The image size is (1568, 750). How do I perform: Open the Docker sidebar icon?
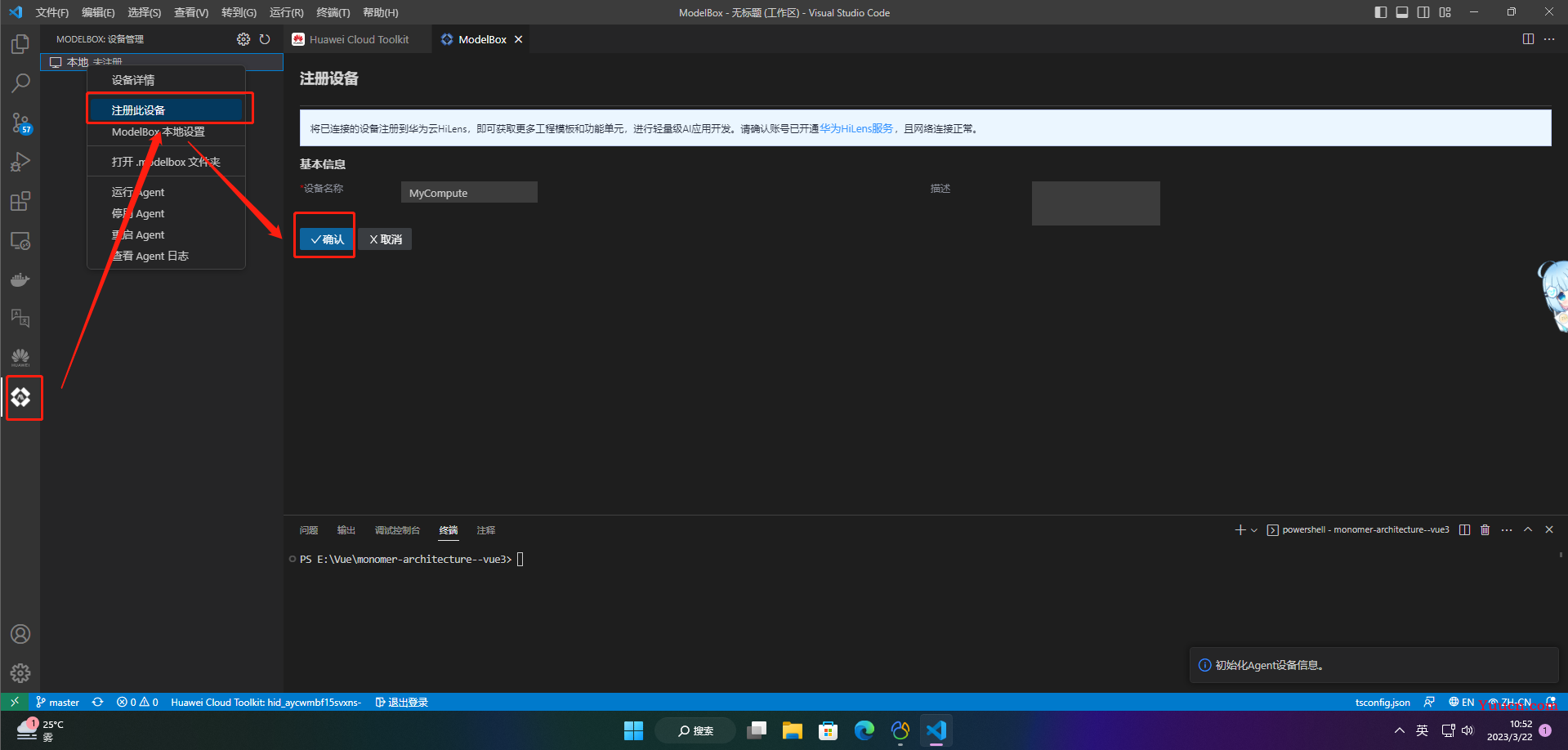tap(20, 279)
